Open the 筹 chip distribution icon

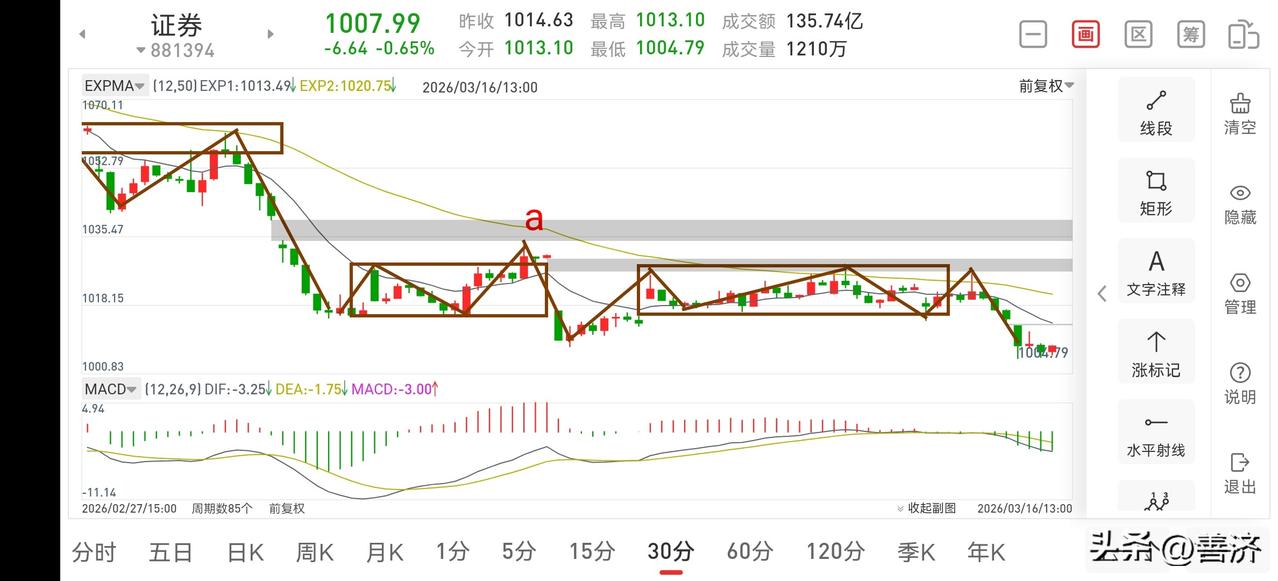click(1191, 35)
